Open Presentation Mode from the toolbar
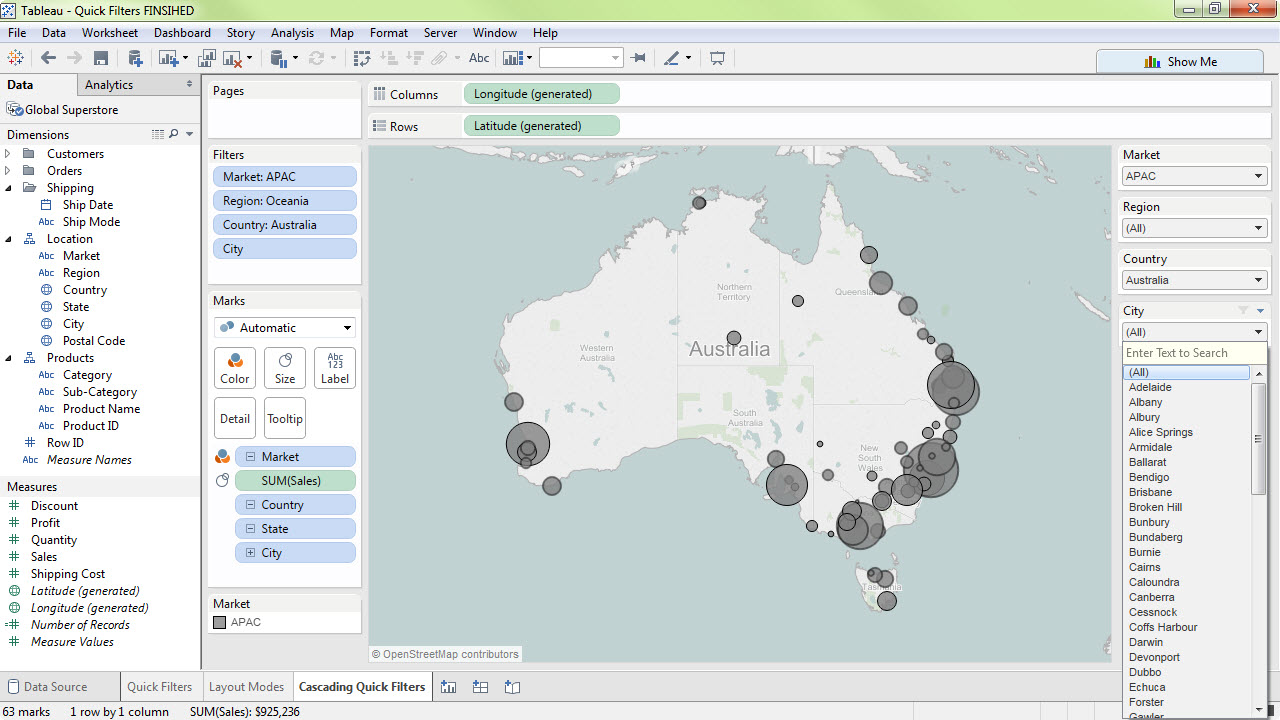Image resolution: width=1280 pixels, height=720 pixels. click(717, 58)
